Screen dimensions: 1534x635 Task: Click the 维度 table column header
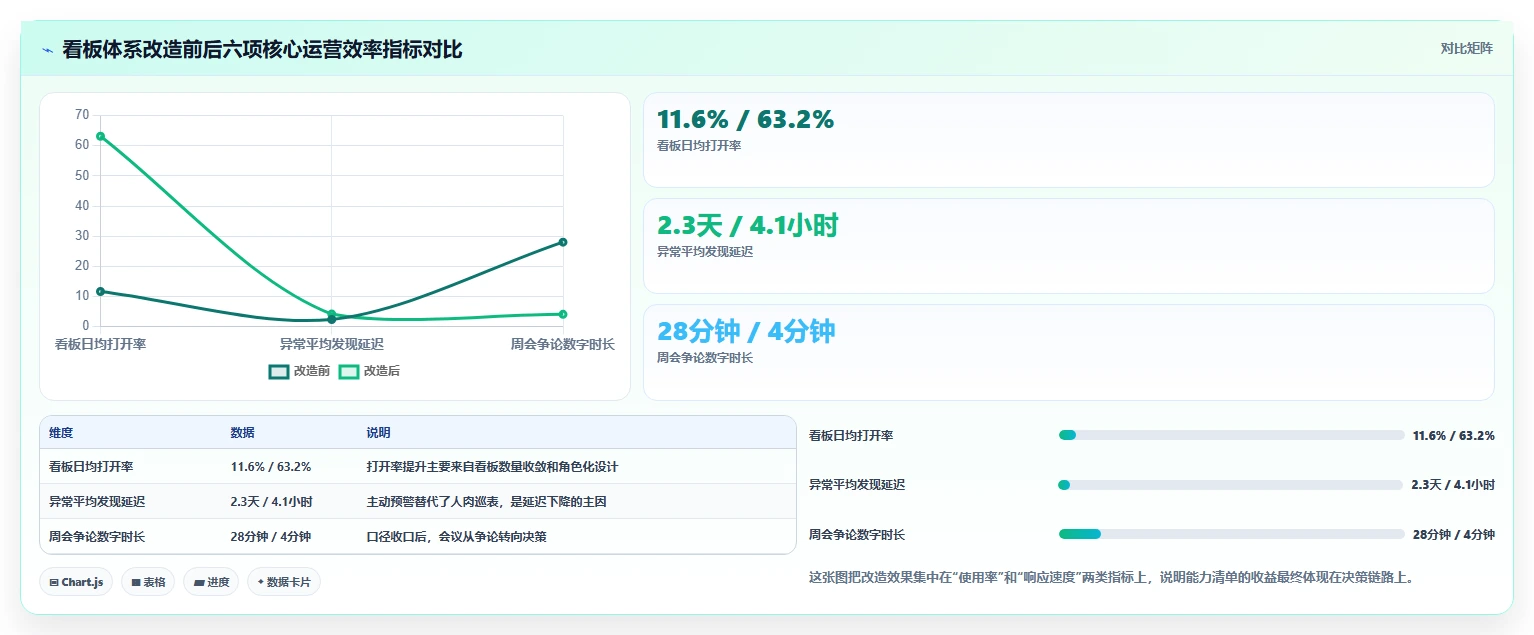point(61,433)
